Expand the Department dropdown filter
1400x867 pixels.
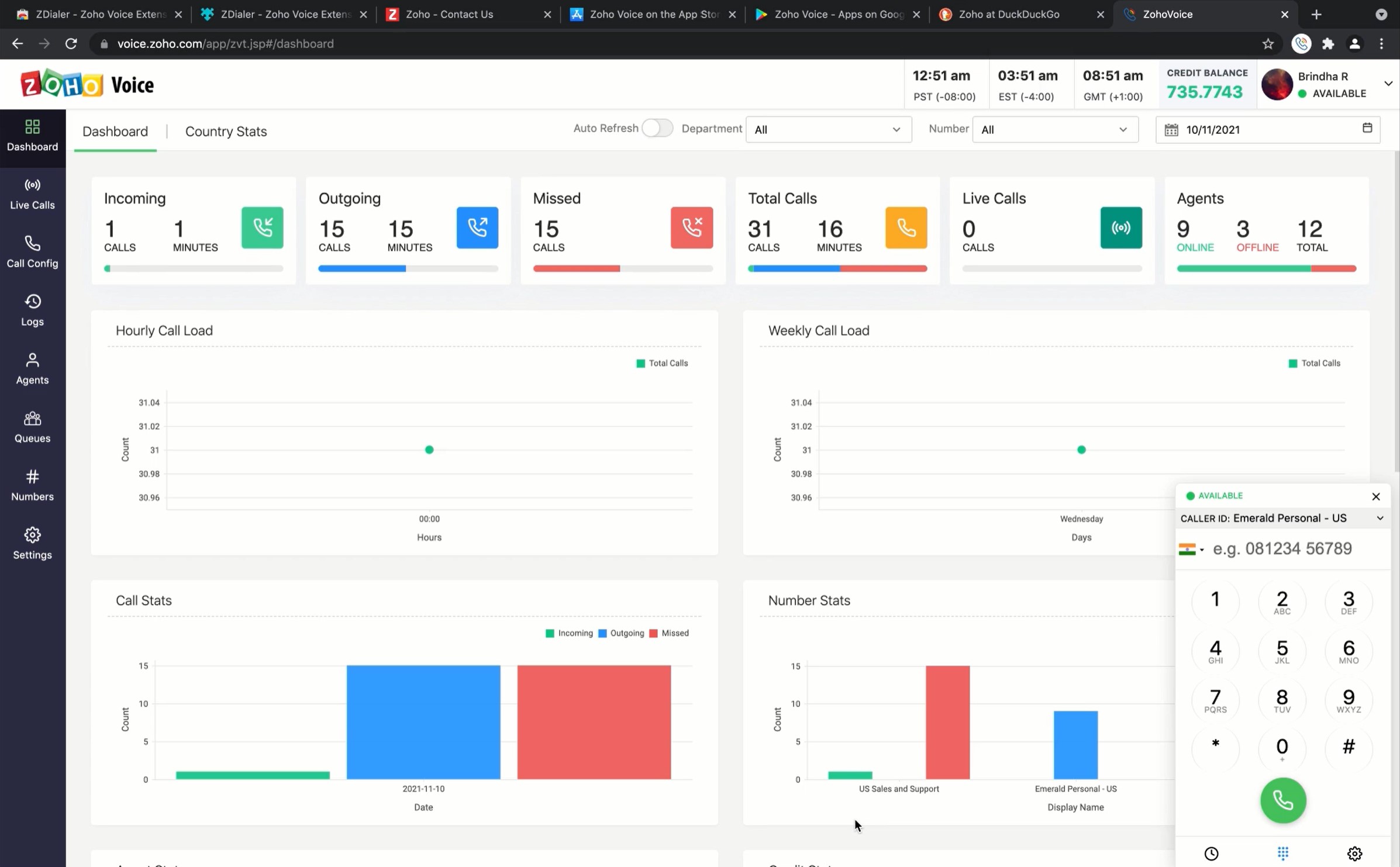[828, 128]
